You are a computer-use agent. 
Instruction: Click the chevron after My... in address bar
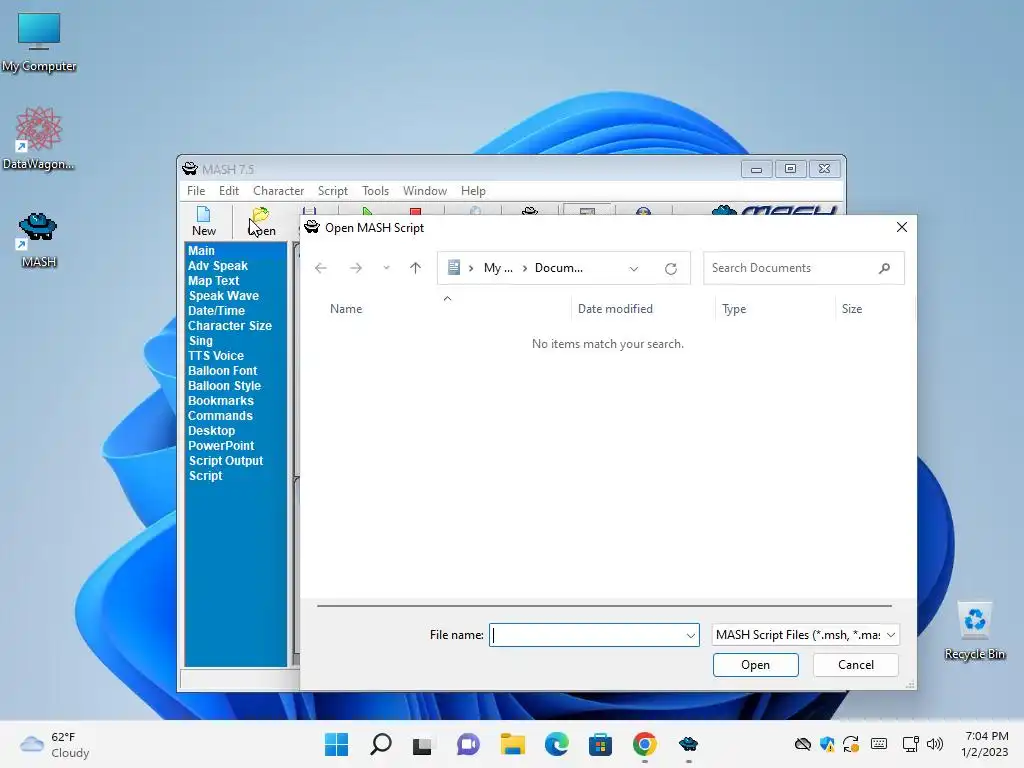point(524,268)
